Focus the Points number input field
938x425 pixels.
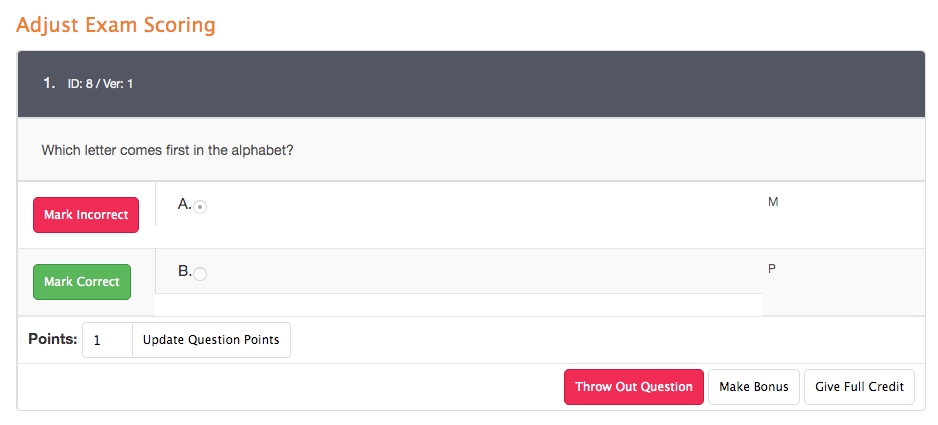pyautogui.click(x=107, y=340)
